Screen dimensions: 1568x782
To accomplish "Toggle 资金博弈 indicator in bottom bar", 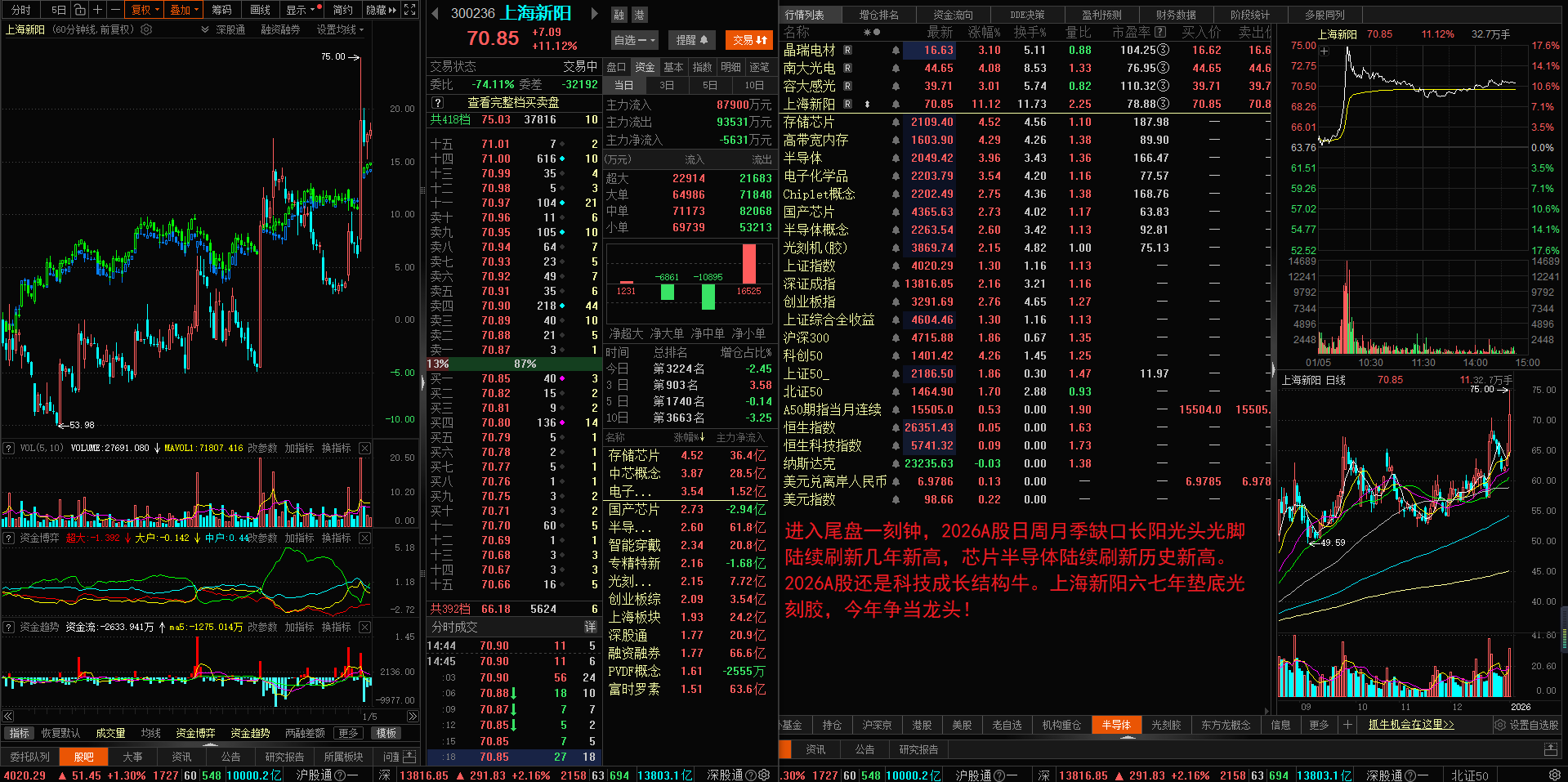I will pos(195,733).
